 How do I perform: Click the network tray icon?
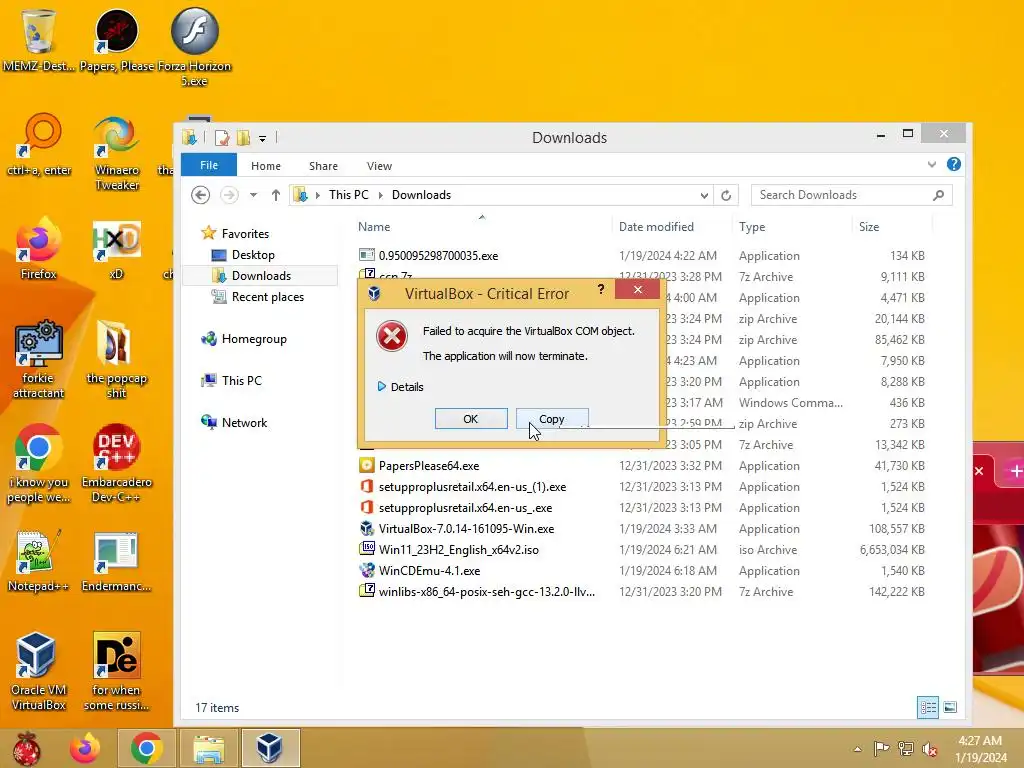point(906,749)
